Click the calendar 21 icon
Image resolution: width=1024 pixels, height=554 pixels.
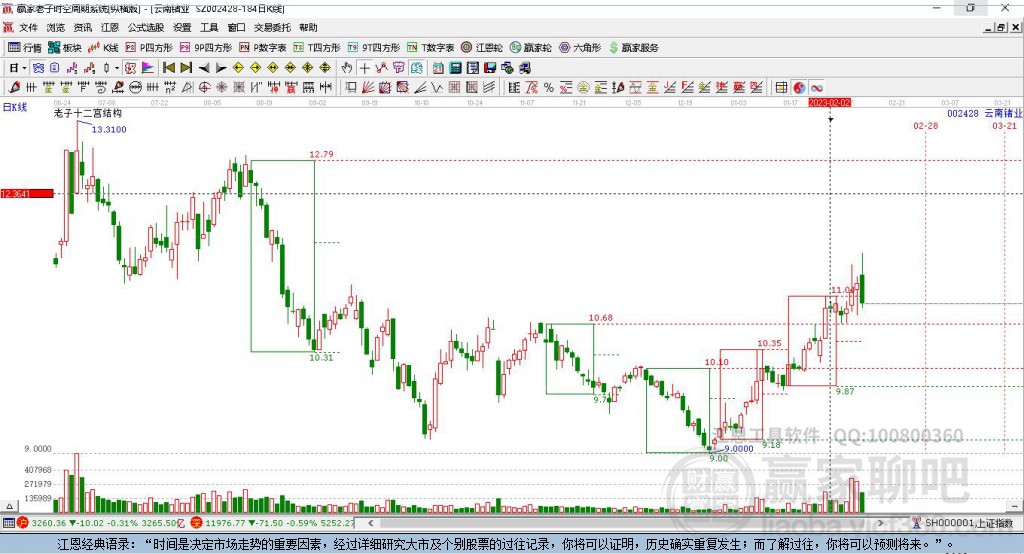click(x=438, y=68)
